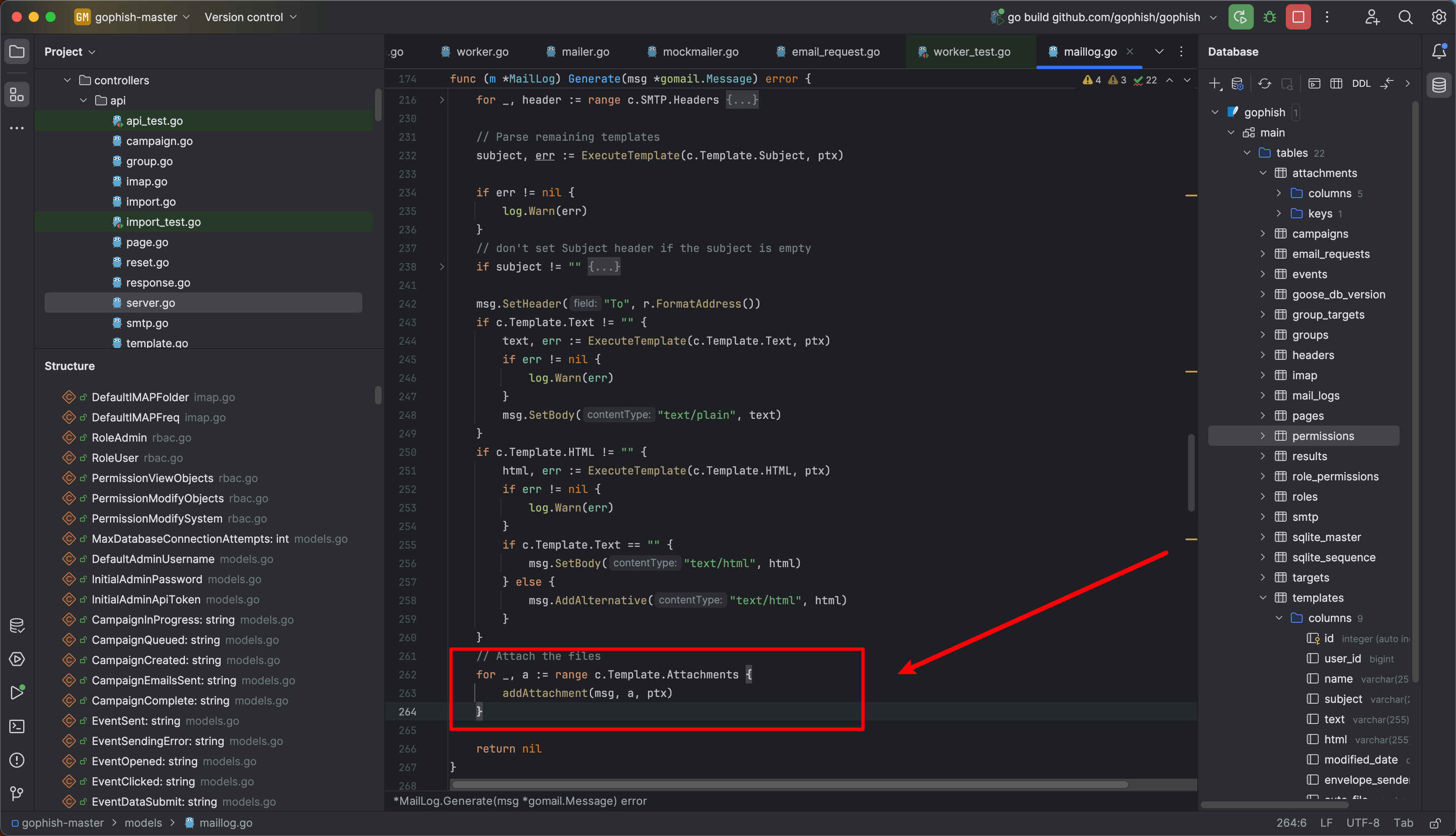Click the editor vertical scrollbar thumb
This screenshot has height=836, width=1456.
click(1191, 472)
